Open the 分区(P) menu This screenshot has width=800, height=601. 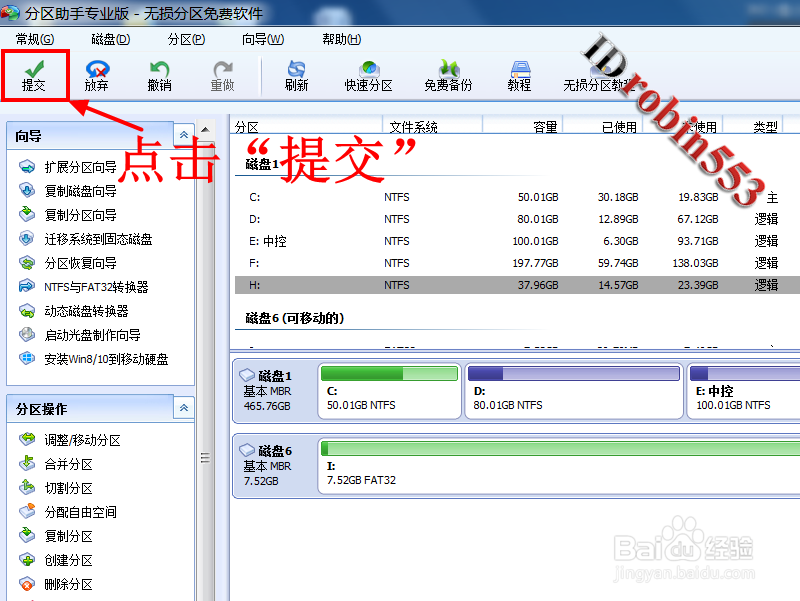click(186, 39)
